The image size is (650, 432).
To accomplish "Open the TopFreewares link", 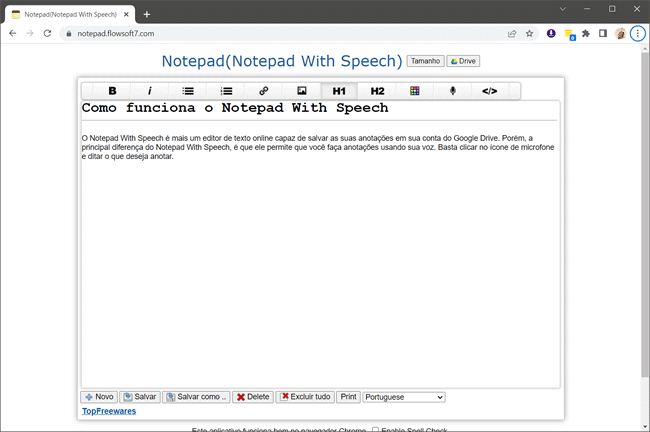I will point(108,411).
